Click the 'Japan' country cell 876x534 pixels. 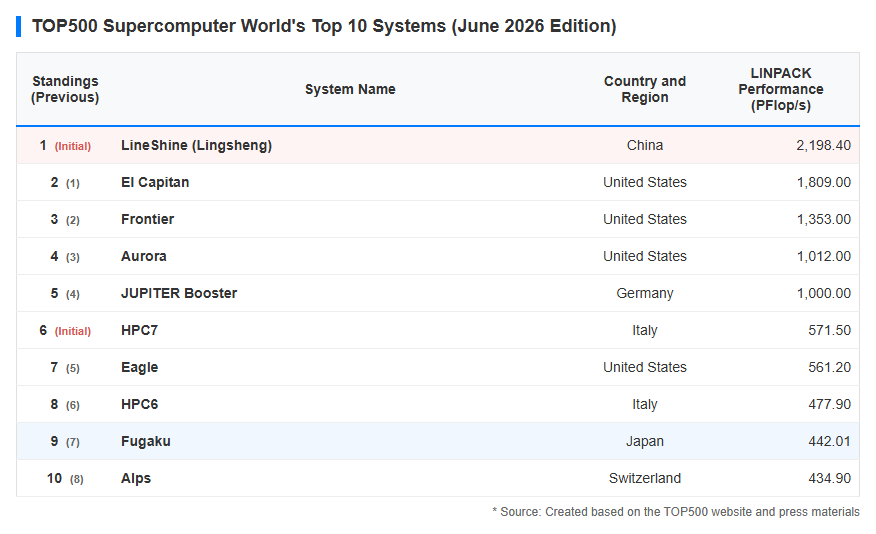[x=645, y=441]
